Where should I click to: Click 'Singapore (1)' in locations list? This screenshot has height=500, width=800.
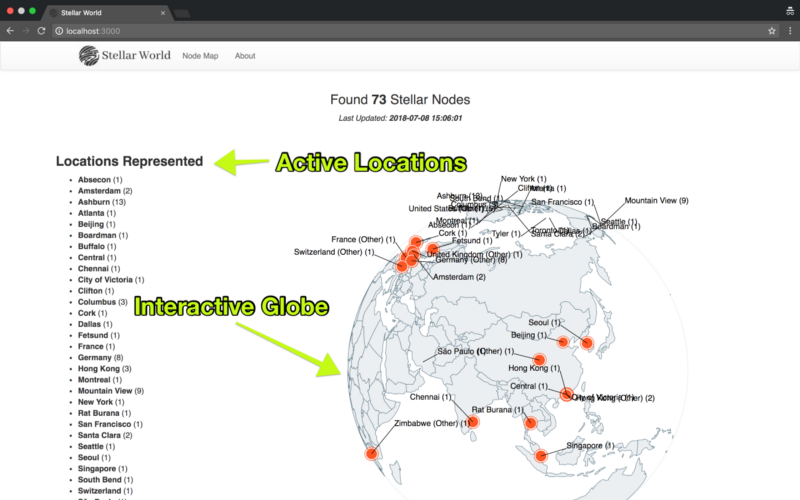tap(103, 469)
